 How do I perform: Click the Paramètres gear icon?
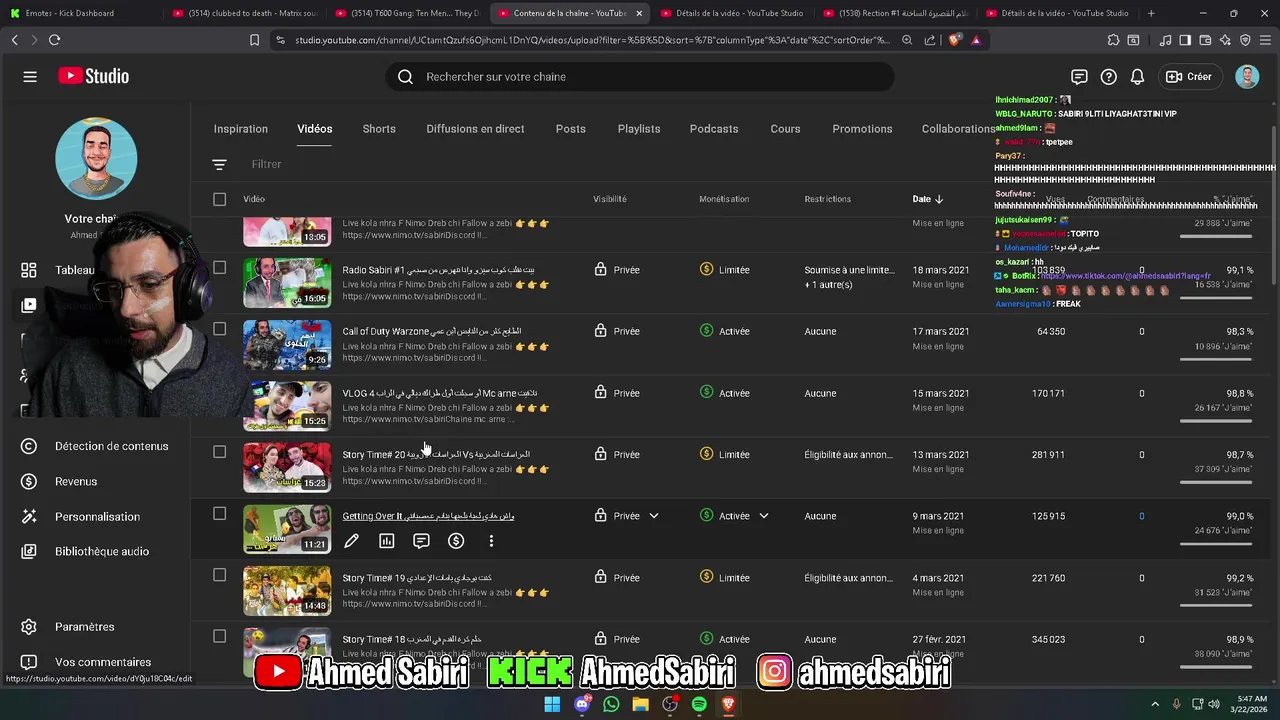click(29, 627)
